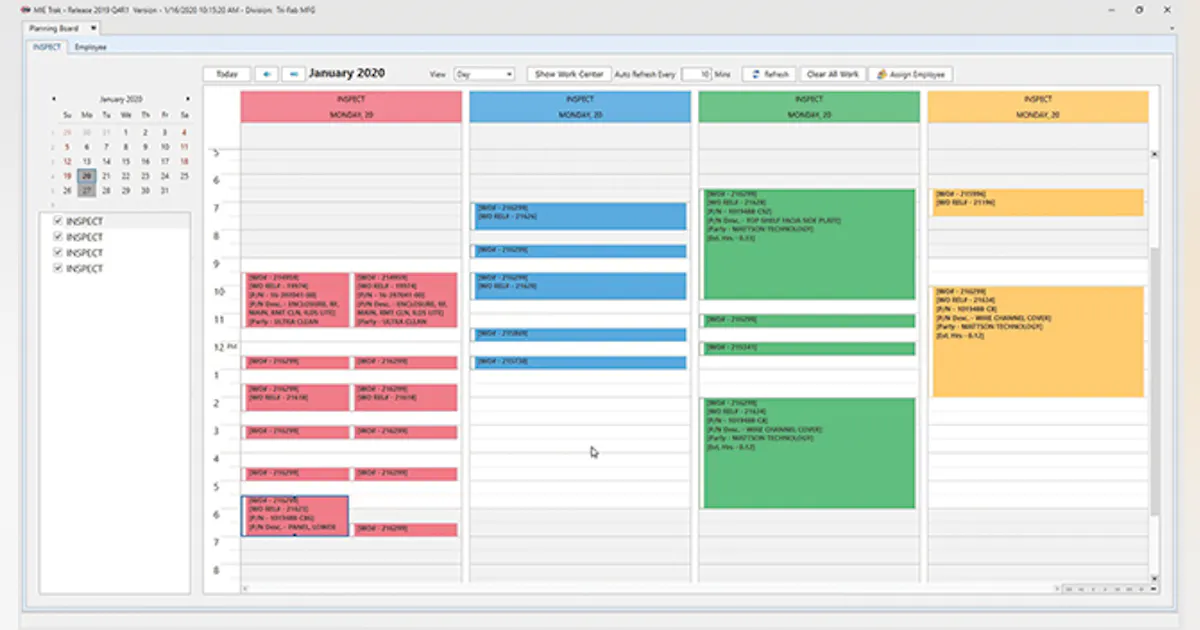
Task: Select green TOP SHELF FACIA SIDE PLATE appointment
Action: (809, 244)
